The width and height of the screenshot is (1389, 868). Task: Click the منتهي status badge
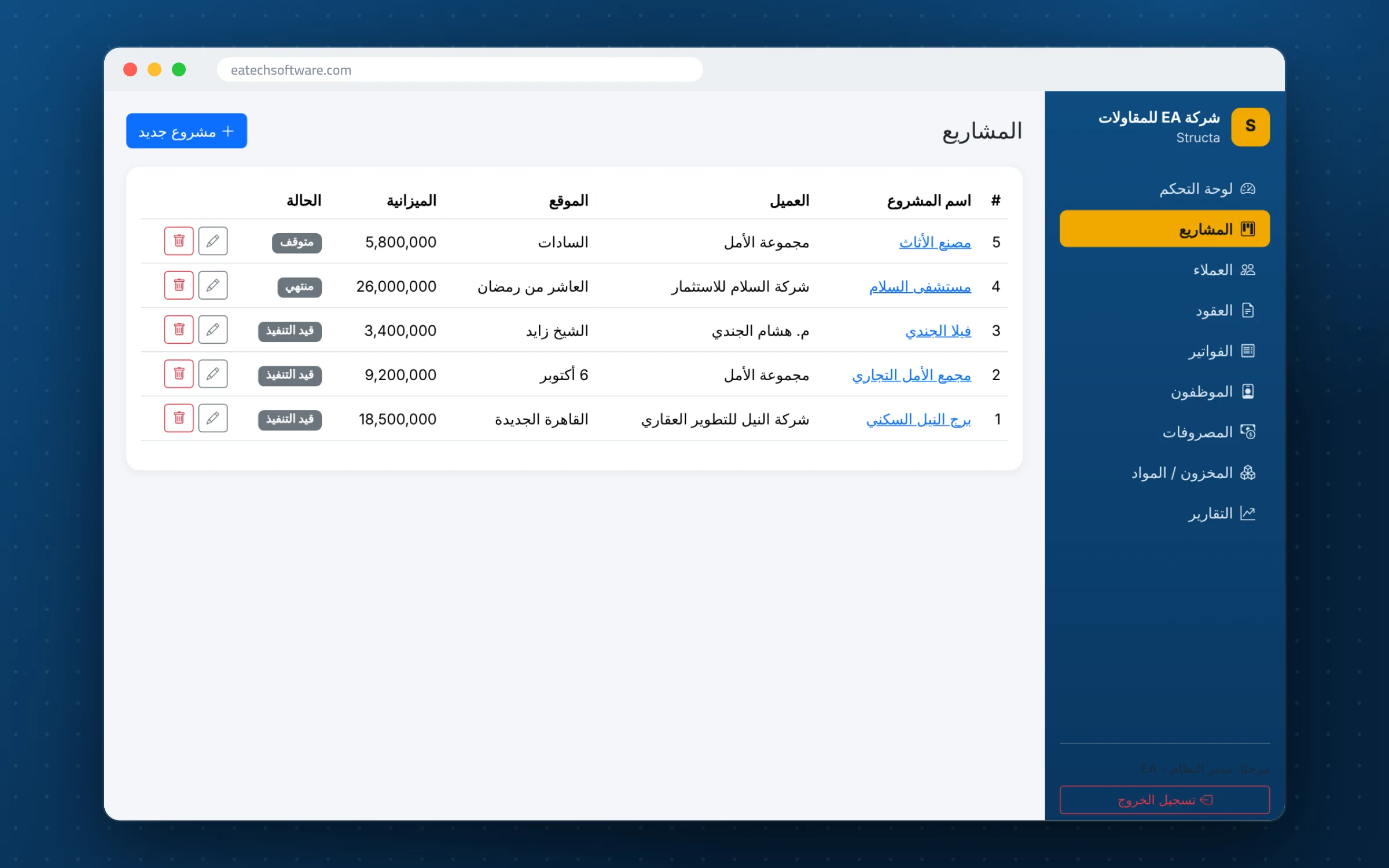point(299,287)
